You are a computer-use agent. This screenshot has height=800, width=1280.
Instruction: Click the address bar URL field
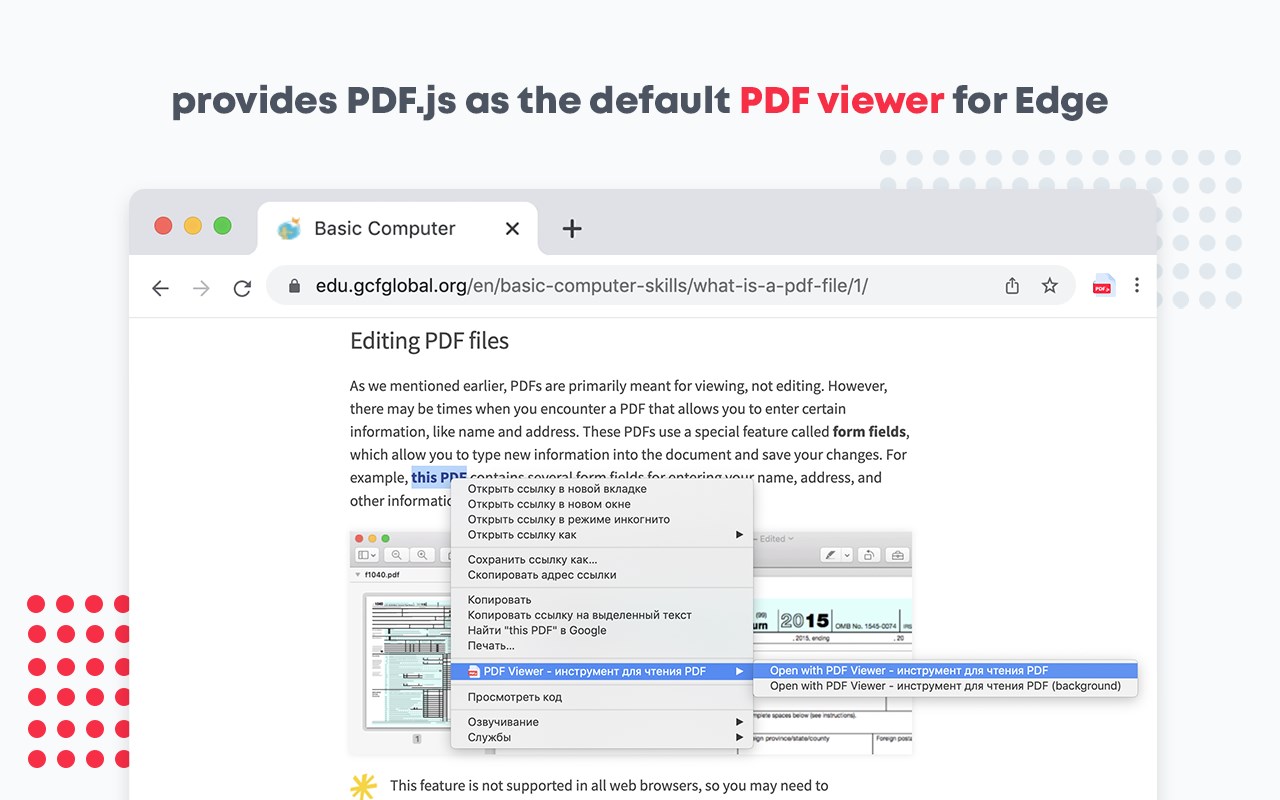point(670,286)
